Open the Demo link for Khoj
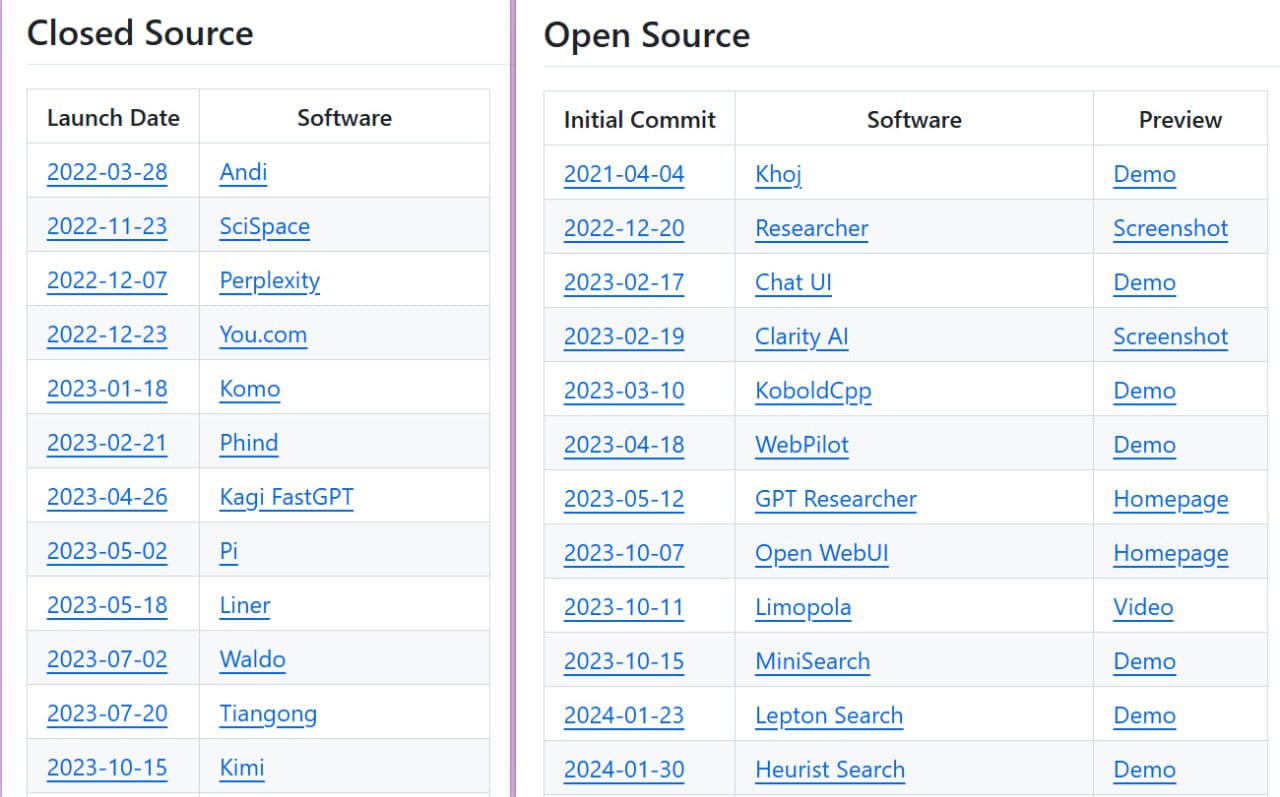 [x=1144, y=174]
